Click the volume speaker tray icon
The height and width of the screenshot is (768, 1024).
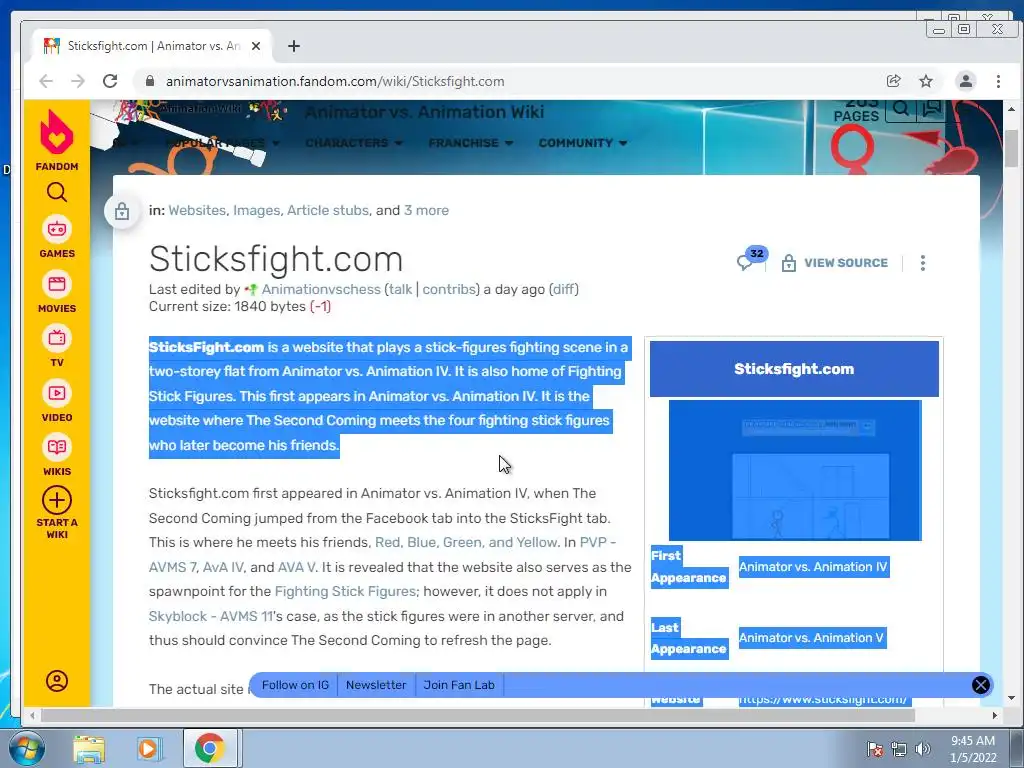pyautogui.click(x=922, y=749)
